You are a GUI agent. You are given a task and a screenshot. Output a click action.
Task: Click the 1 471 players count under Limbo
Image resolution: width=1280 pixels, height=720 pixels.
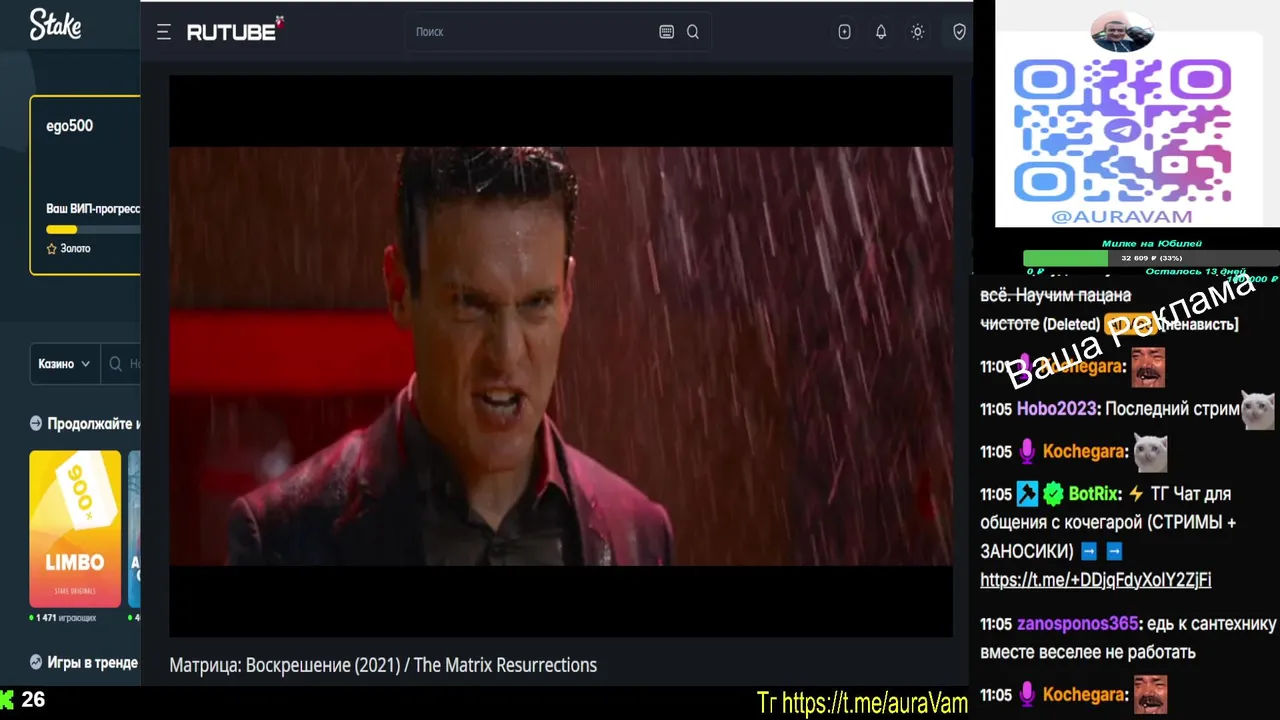point(64,618)
